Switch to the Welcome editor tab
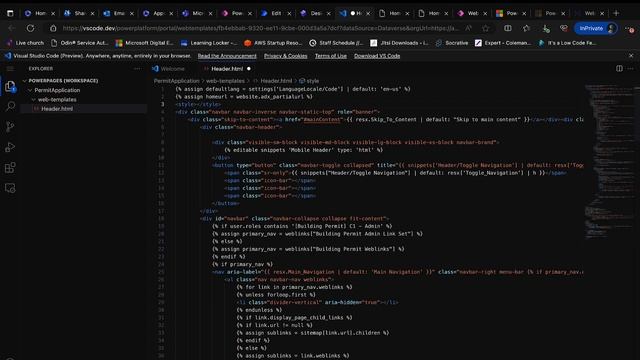Screen dimensions: 640x360 point(173,69)
